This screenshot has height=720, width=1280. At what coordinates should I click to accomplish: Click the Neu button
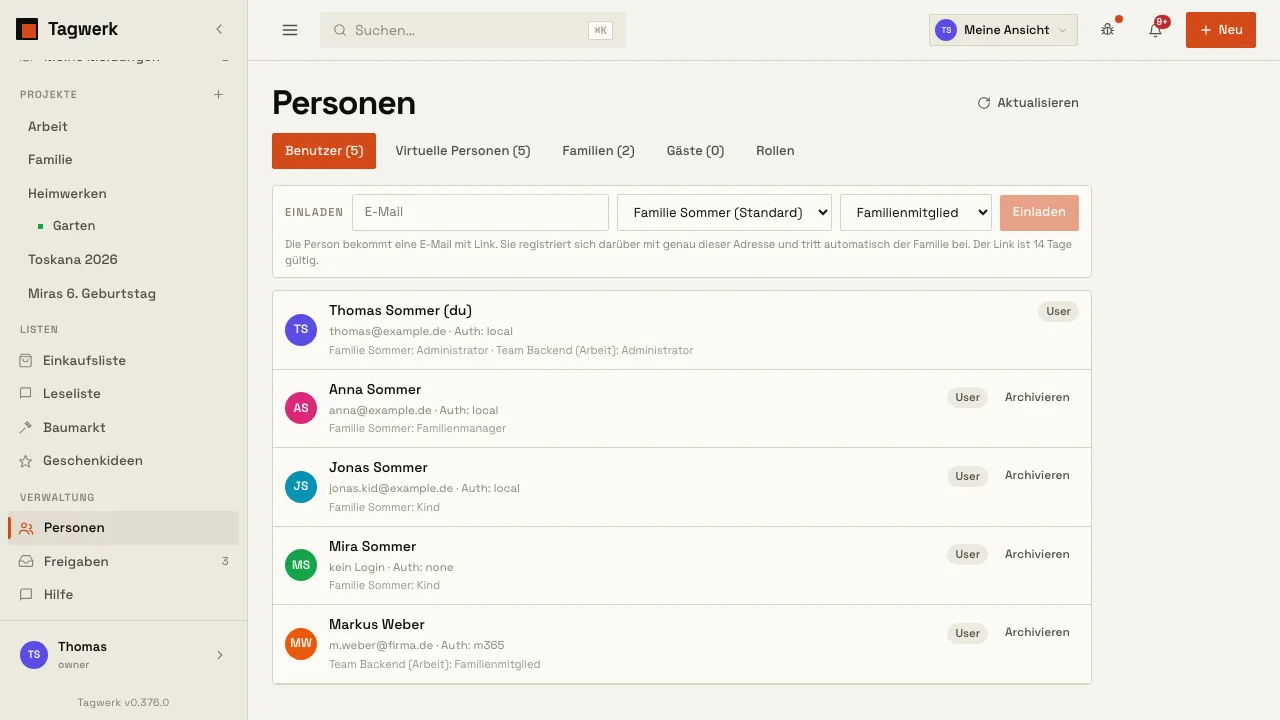tap(1221, 30)
